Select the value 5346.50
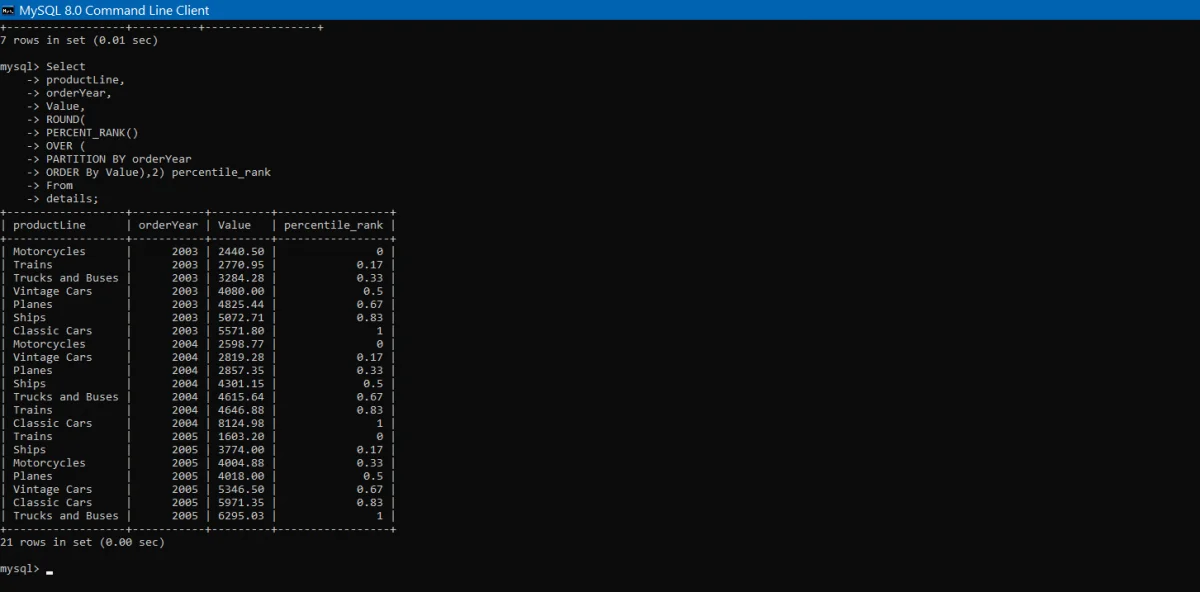1200x592 pixels. (x=241, y=489)
